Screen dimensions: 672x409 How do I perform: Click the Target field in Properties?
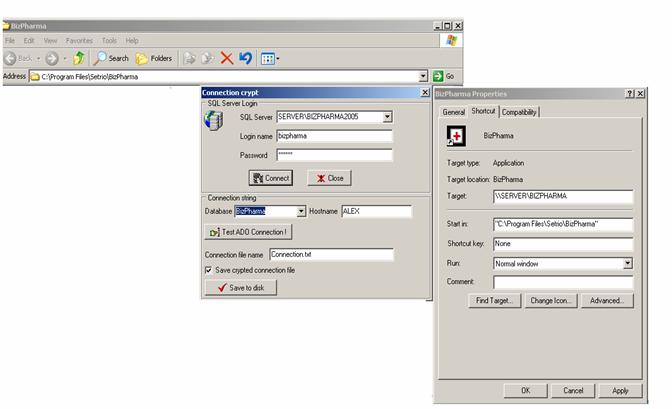click(563, 196)
